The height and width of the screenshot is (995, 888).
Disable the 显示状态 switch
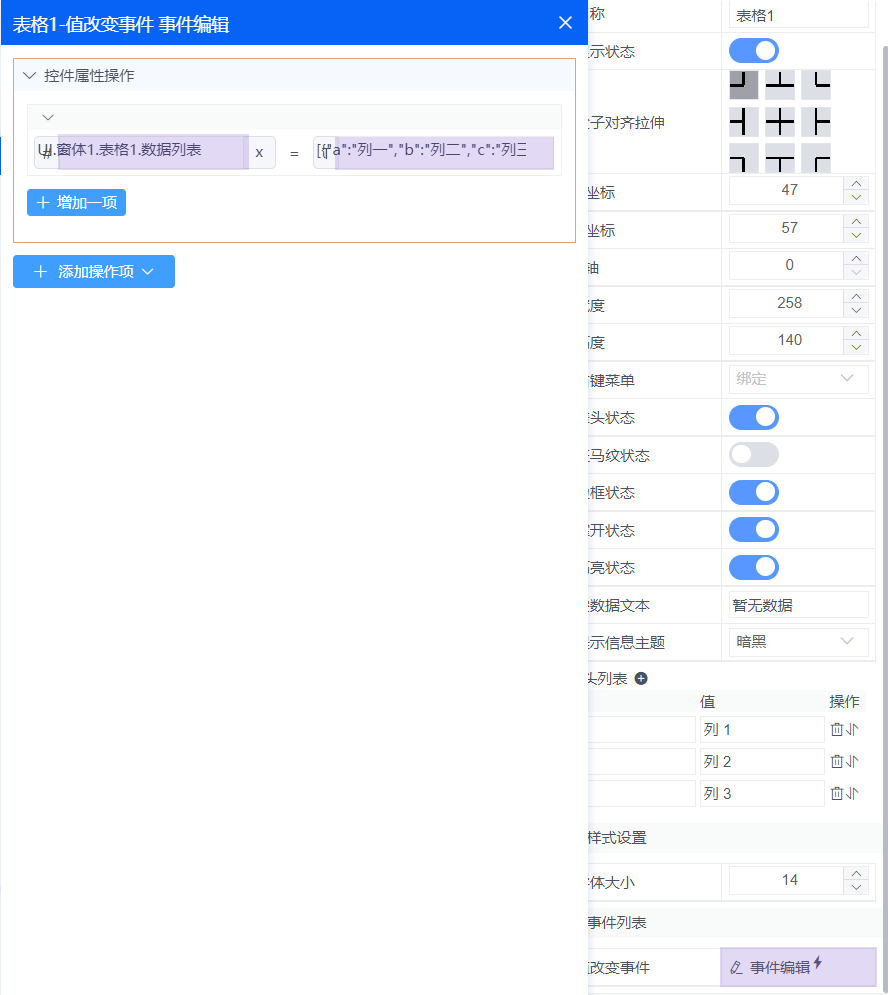click(753, 51)
